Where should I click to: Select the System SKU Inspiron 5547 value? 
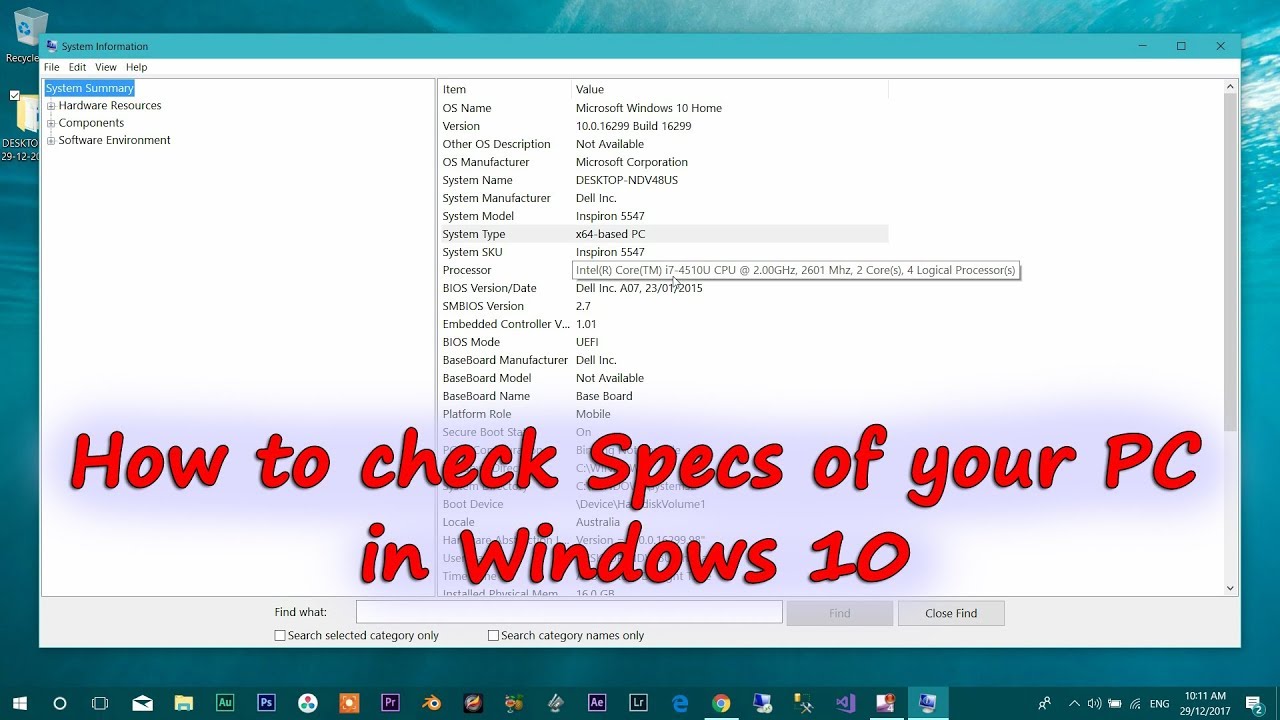610,252
